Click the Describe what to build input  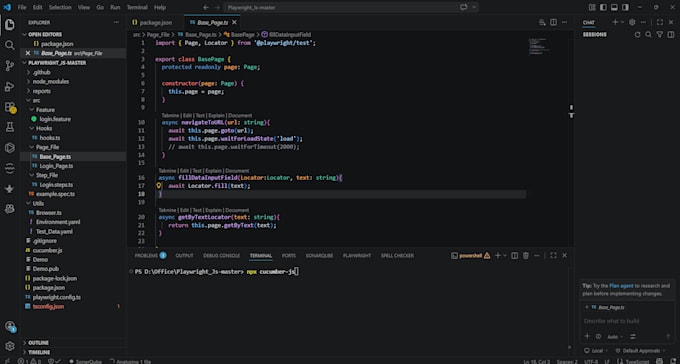point(627,321)
